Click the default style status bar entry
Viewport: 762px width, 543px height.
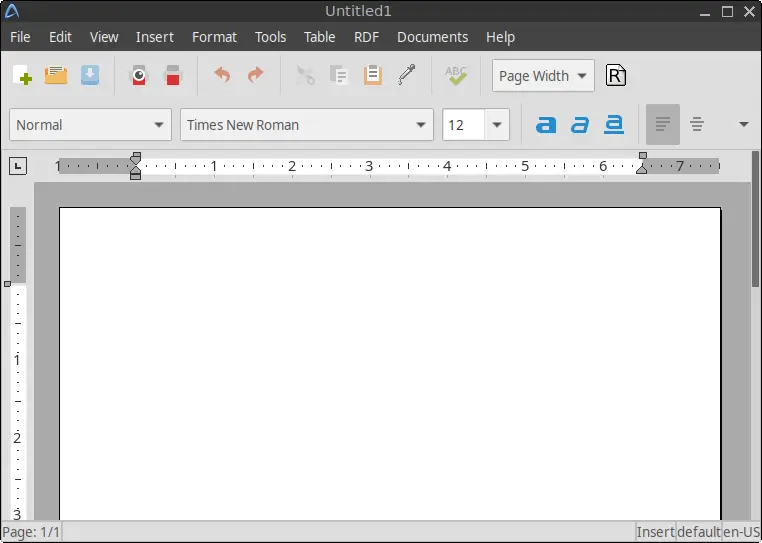(x=699, y=532)
